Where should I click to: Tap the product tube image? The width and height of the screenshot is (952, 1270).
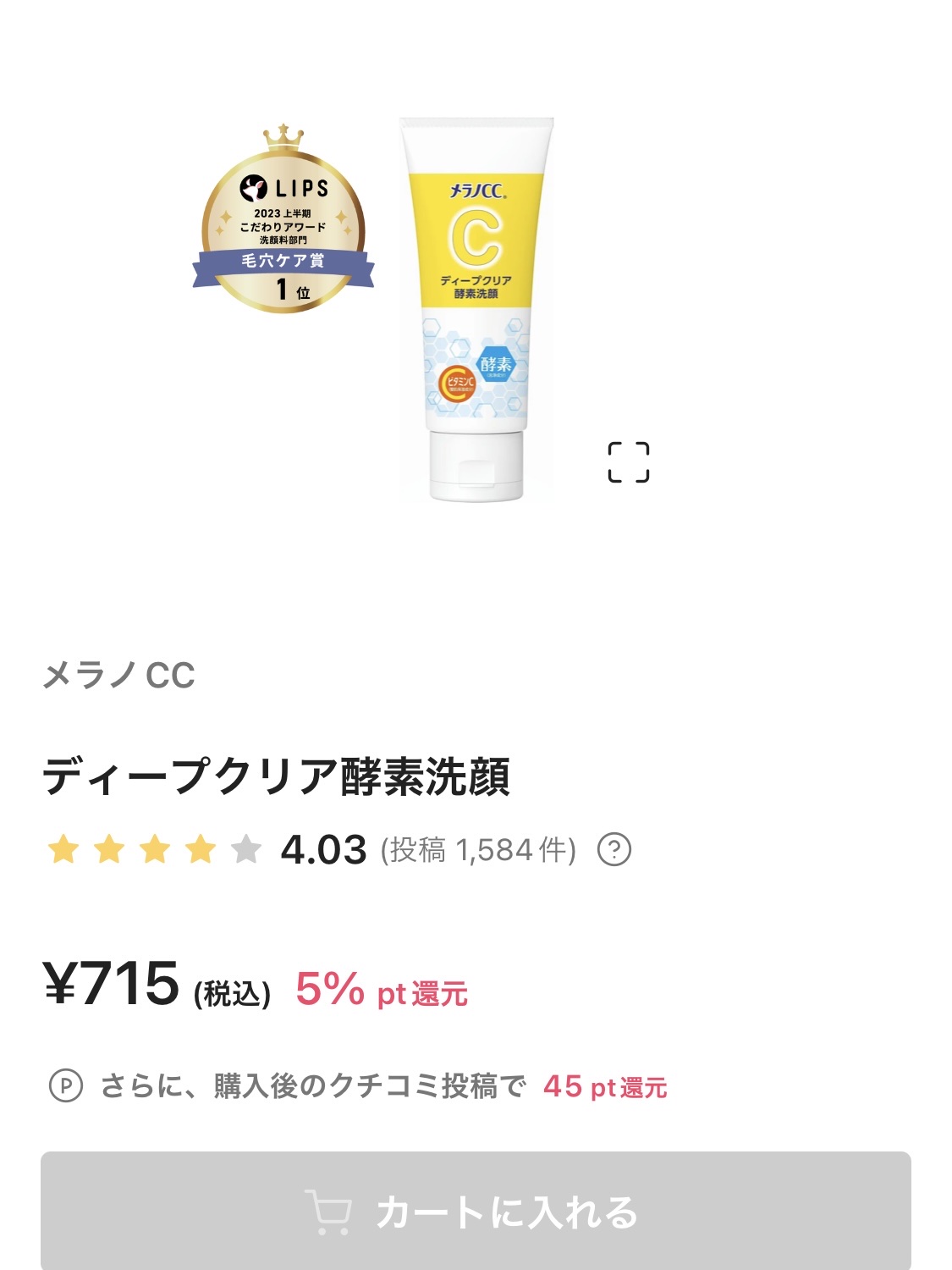(477, 309)
